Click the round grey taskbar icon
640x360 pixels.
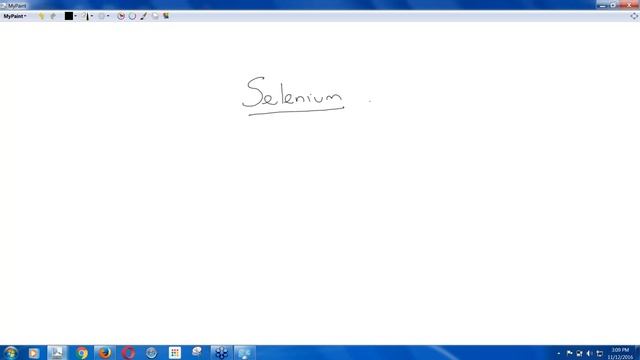click(x=151, y=353)
